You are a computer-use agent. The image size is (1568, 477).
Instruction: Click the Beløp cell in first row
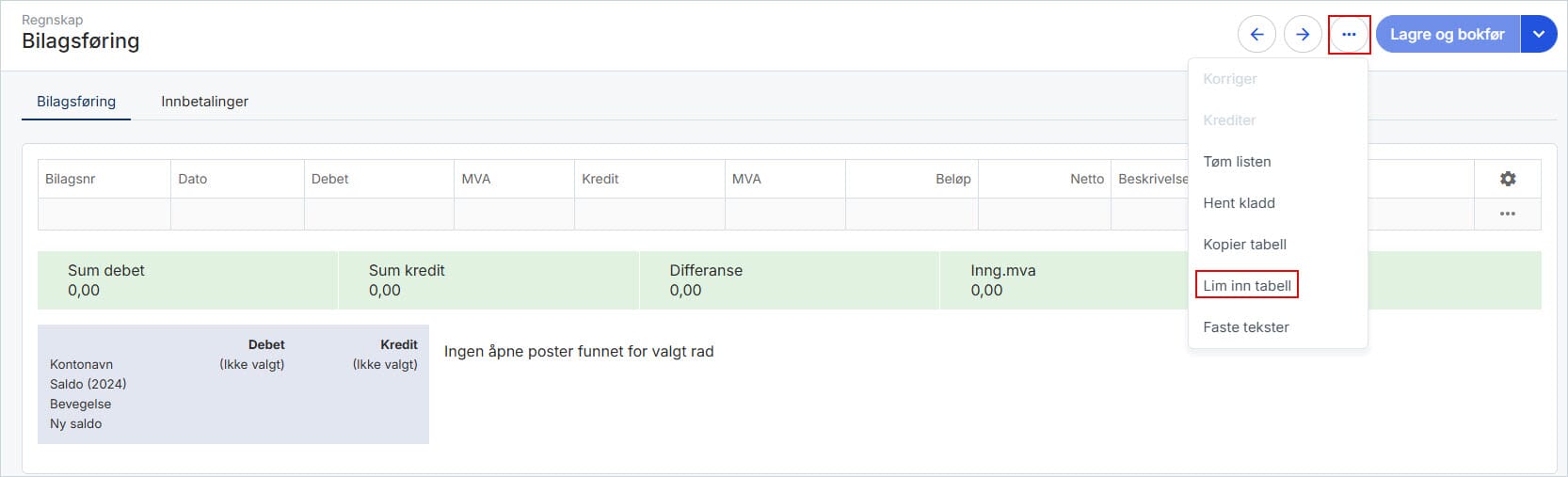pyautogui.click(x=911, y=215)
